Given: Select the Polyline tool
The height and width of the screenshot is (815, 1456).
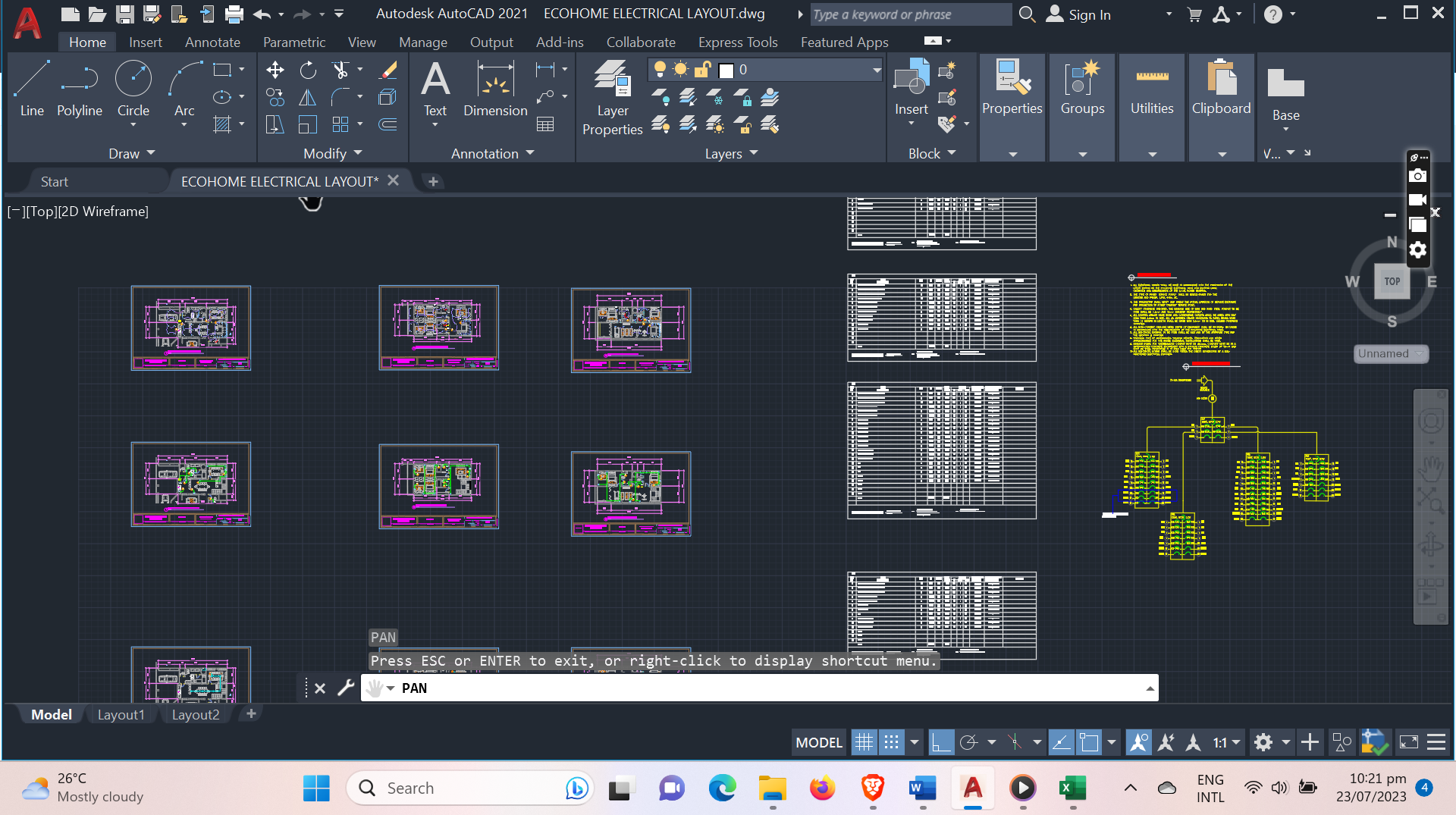Looking at the screenshot, I should click(80, 89).
